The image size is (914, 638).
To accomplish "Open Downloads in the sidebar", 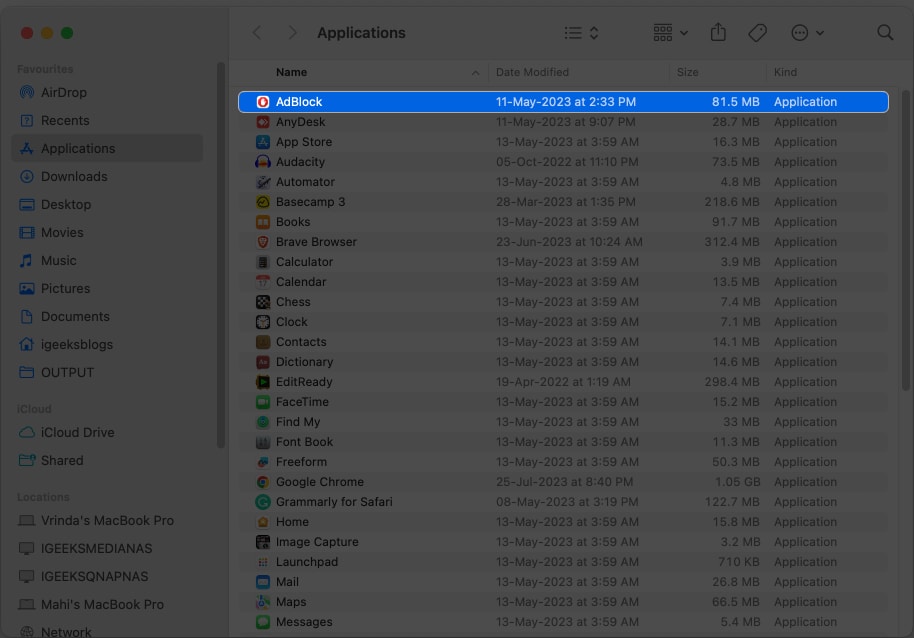I will tap(107, 177).
